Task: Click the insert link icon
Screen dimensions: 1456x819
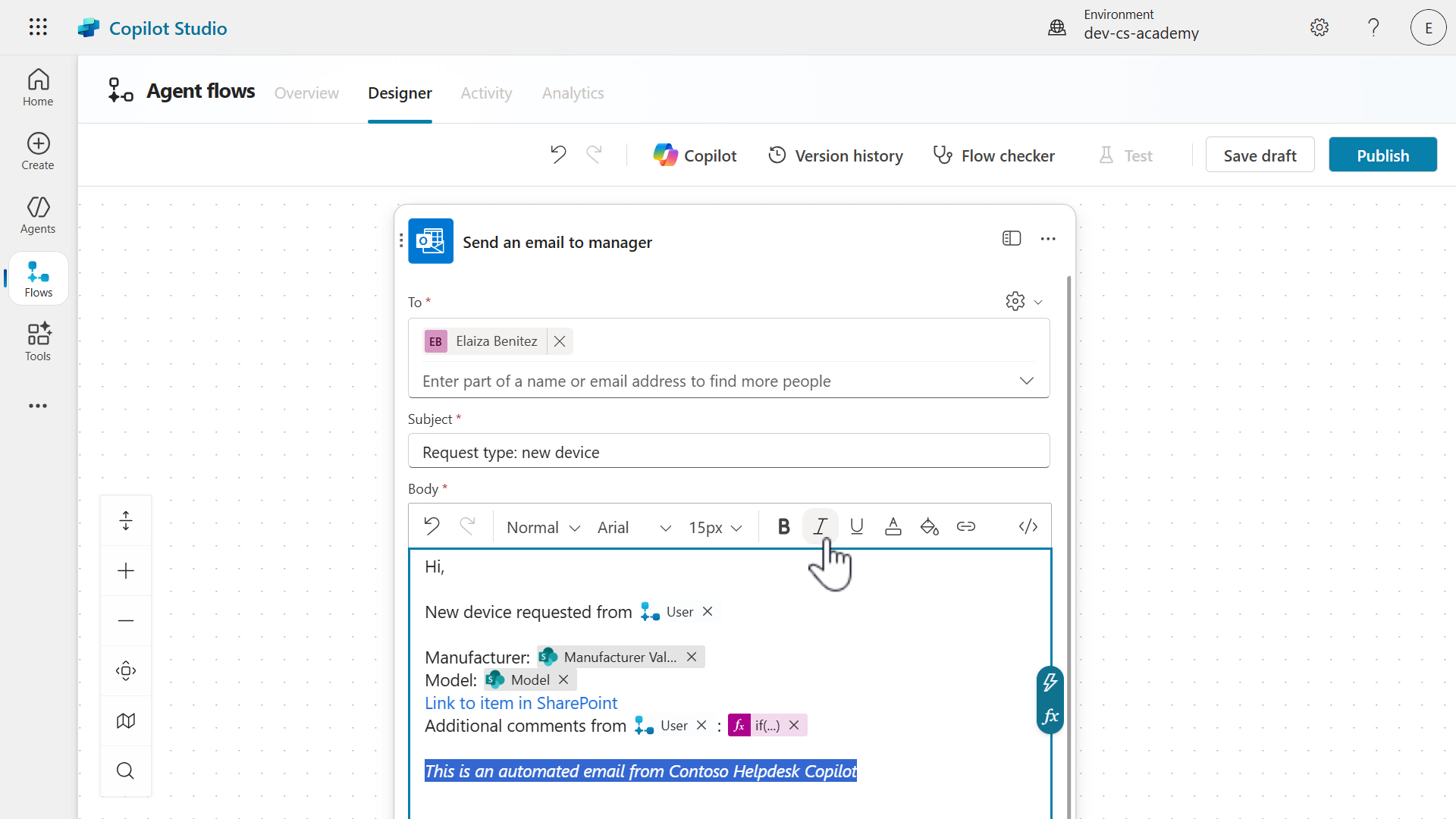Action: coord(966,527)
